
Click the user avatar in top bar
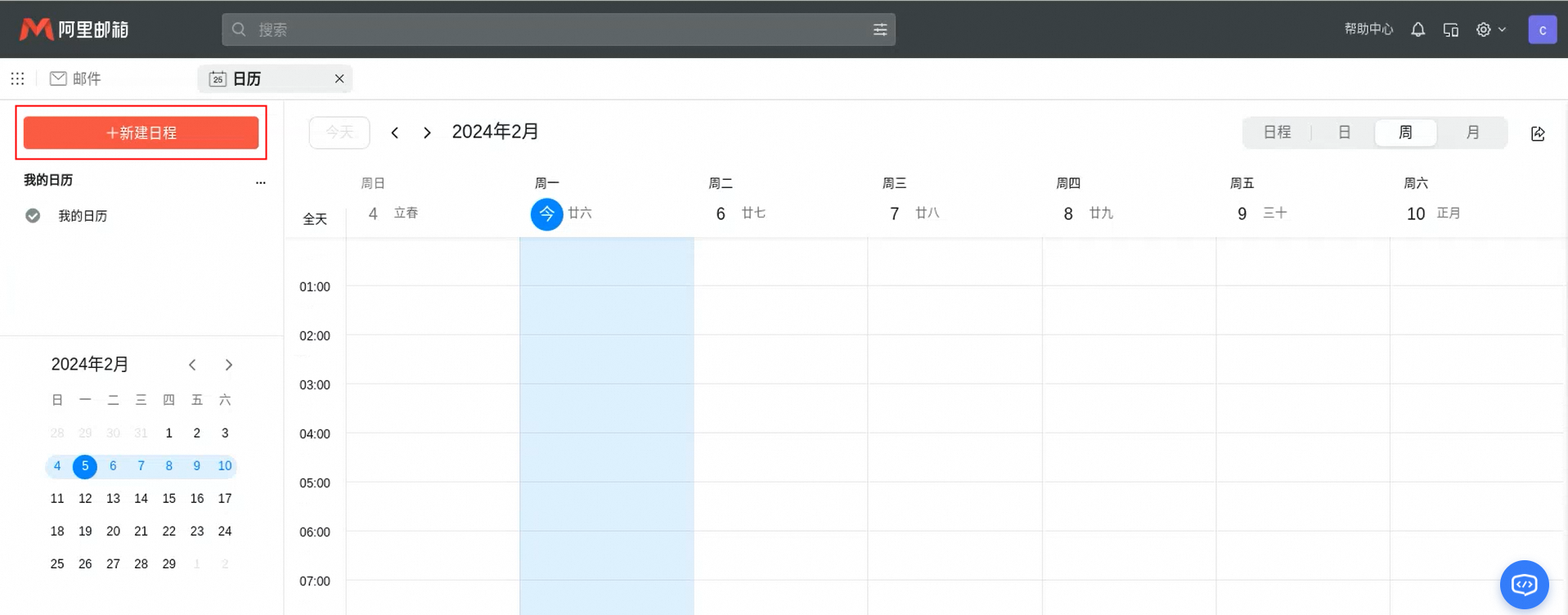pos(1542,29)
